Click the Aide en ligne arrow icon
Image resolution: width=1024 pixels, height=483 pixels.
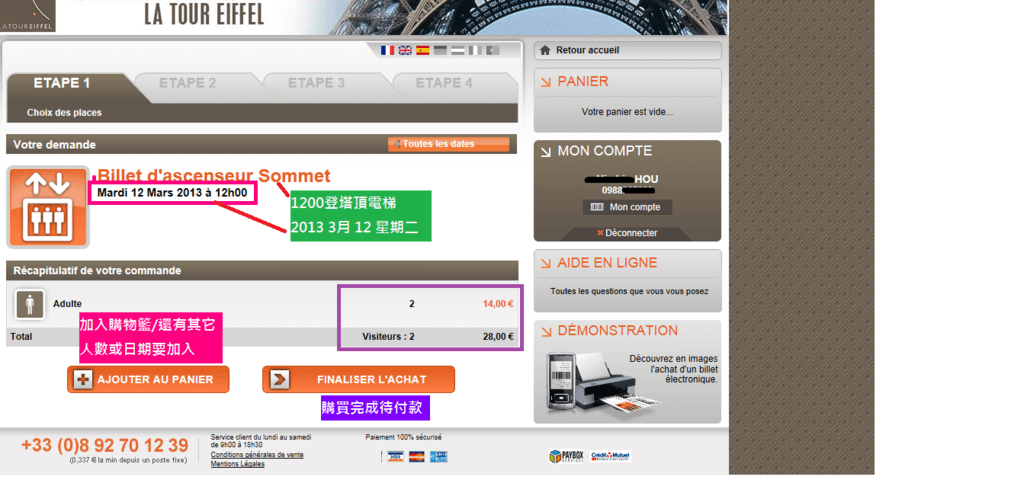[x=546, y=264]
